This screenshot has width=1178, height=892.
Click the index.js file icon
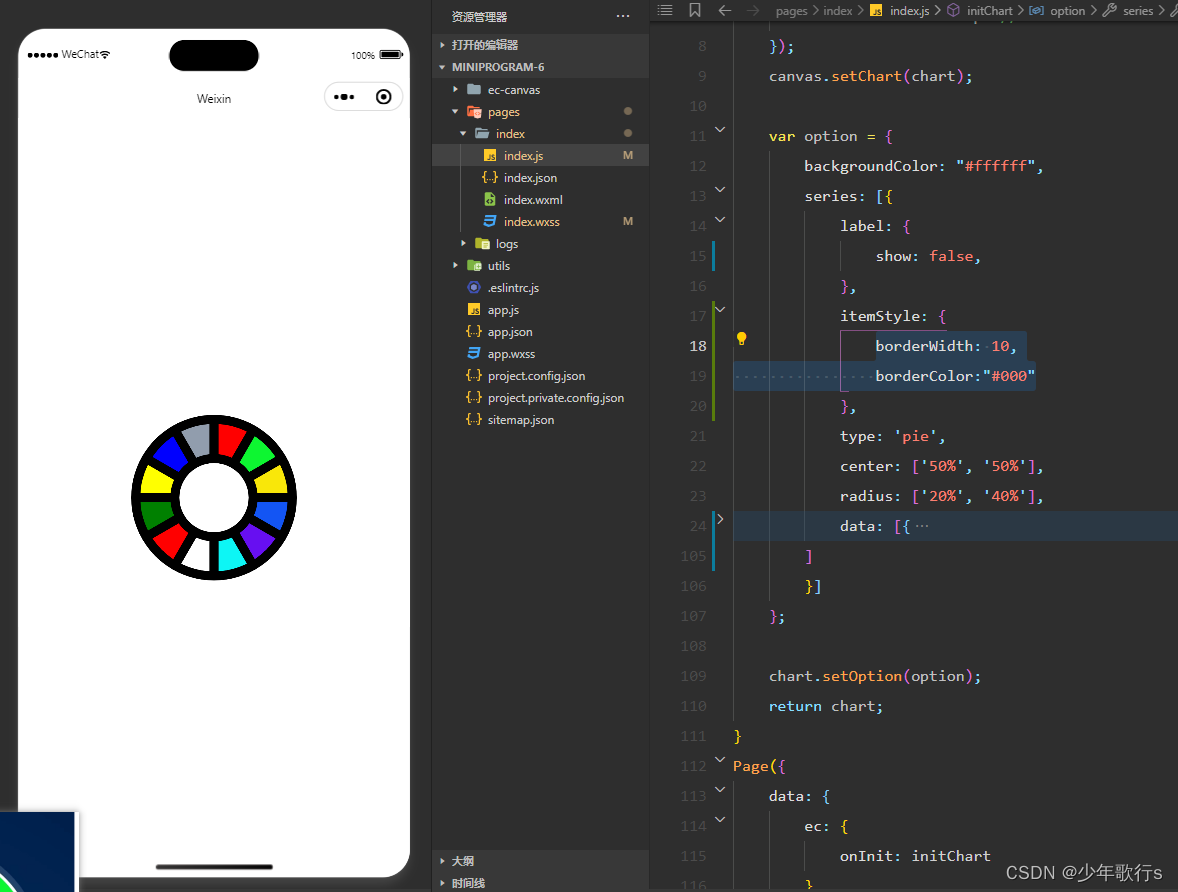click(490, 156)
